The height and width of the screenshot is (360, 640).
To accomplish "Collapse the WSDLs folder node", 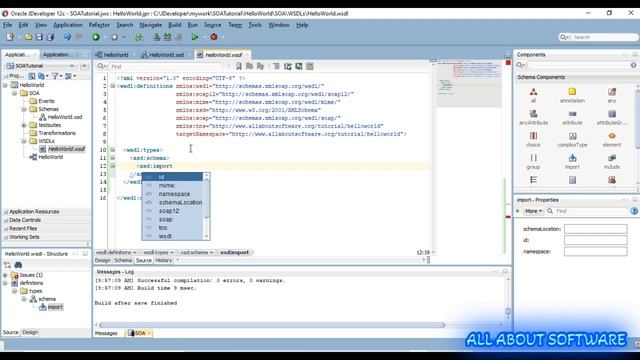I will (24, 141).
